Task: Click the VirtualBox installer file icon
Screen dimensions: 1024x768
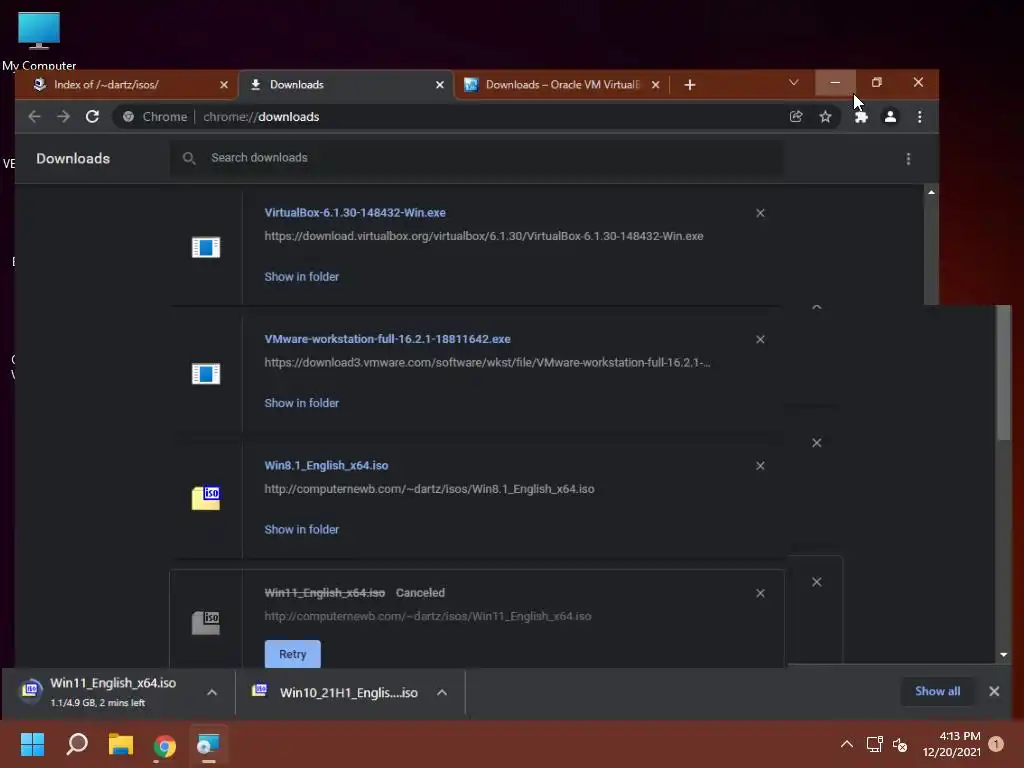Action: point(206,248)
